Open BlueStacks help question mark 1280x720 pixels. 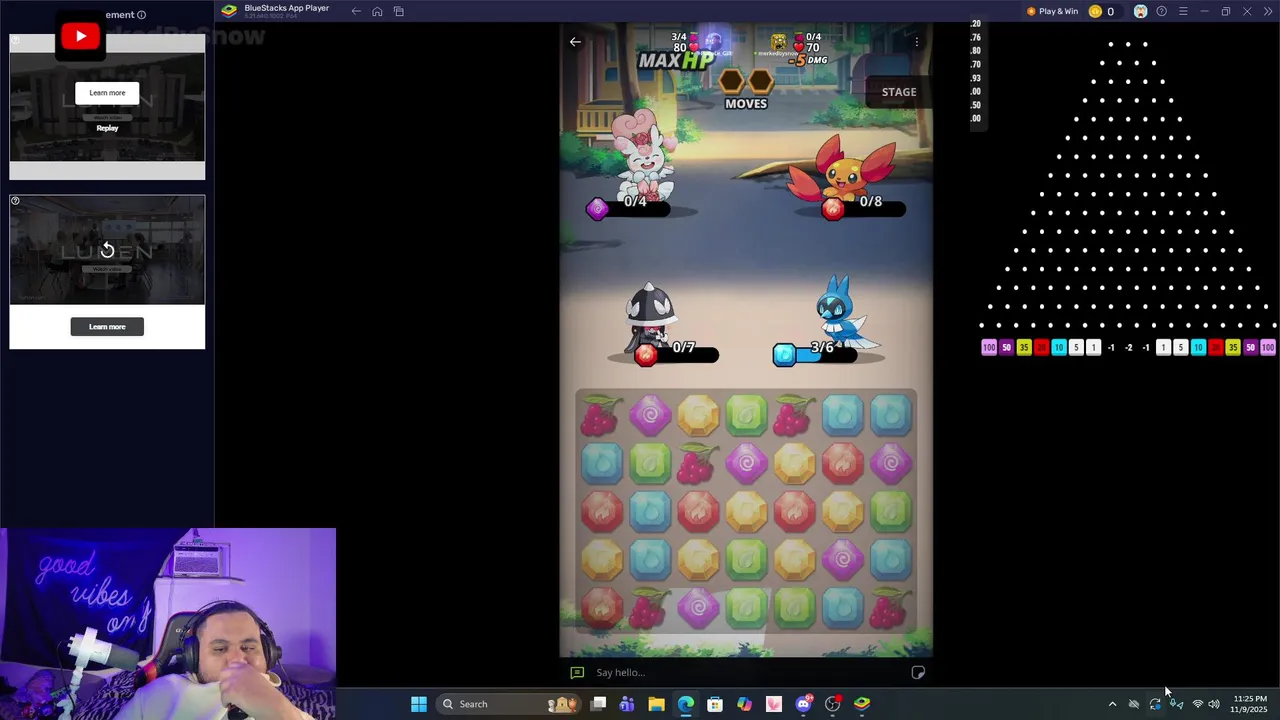click(x=1161, y=11)
